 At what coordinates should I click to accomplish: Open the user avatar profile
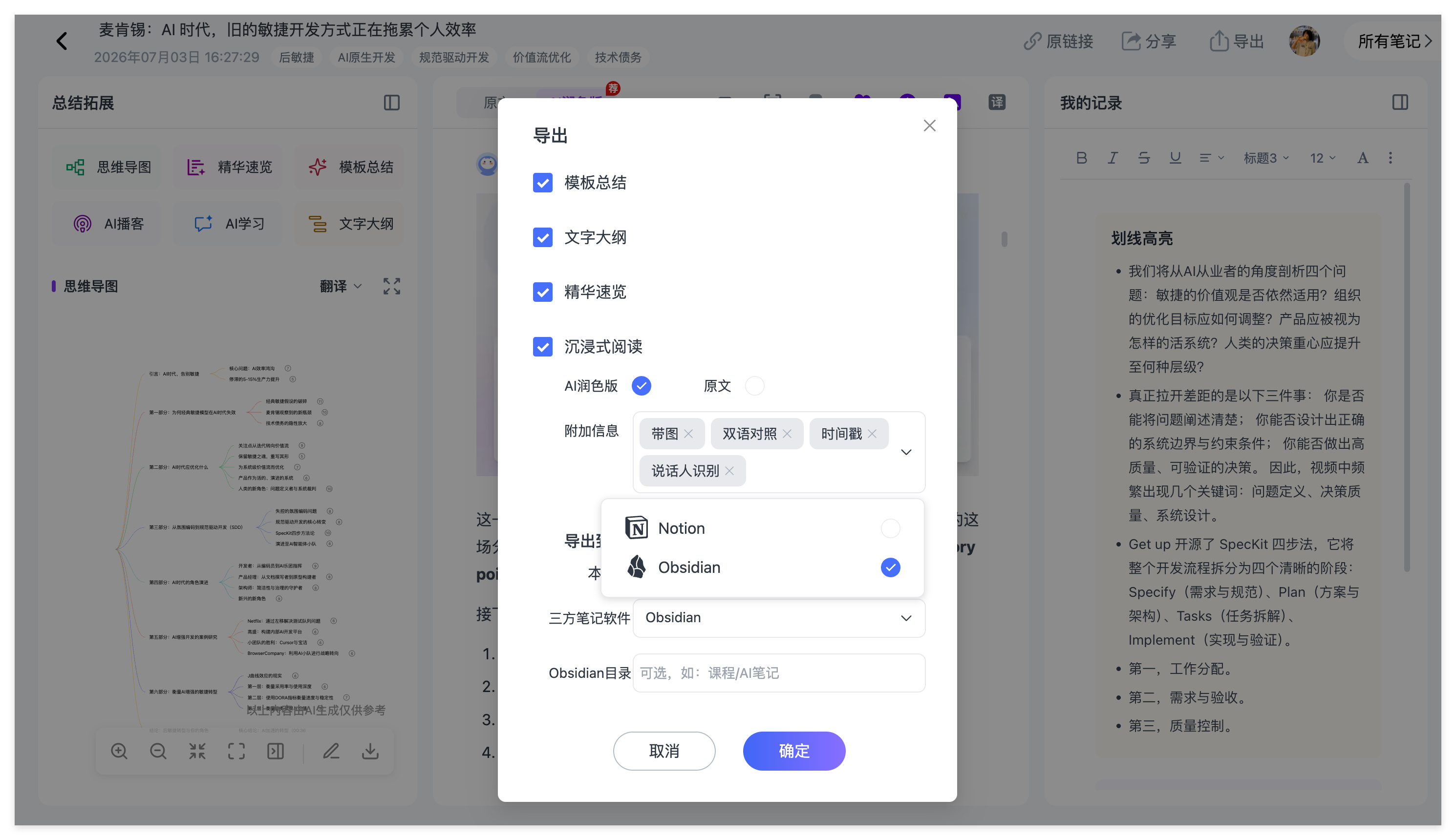pyautogui.click(x=1304, y=41)
